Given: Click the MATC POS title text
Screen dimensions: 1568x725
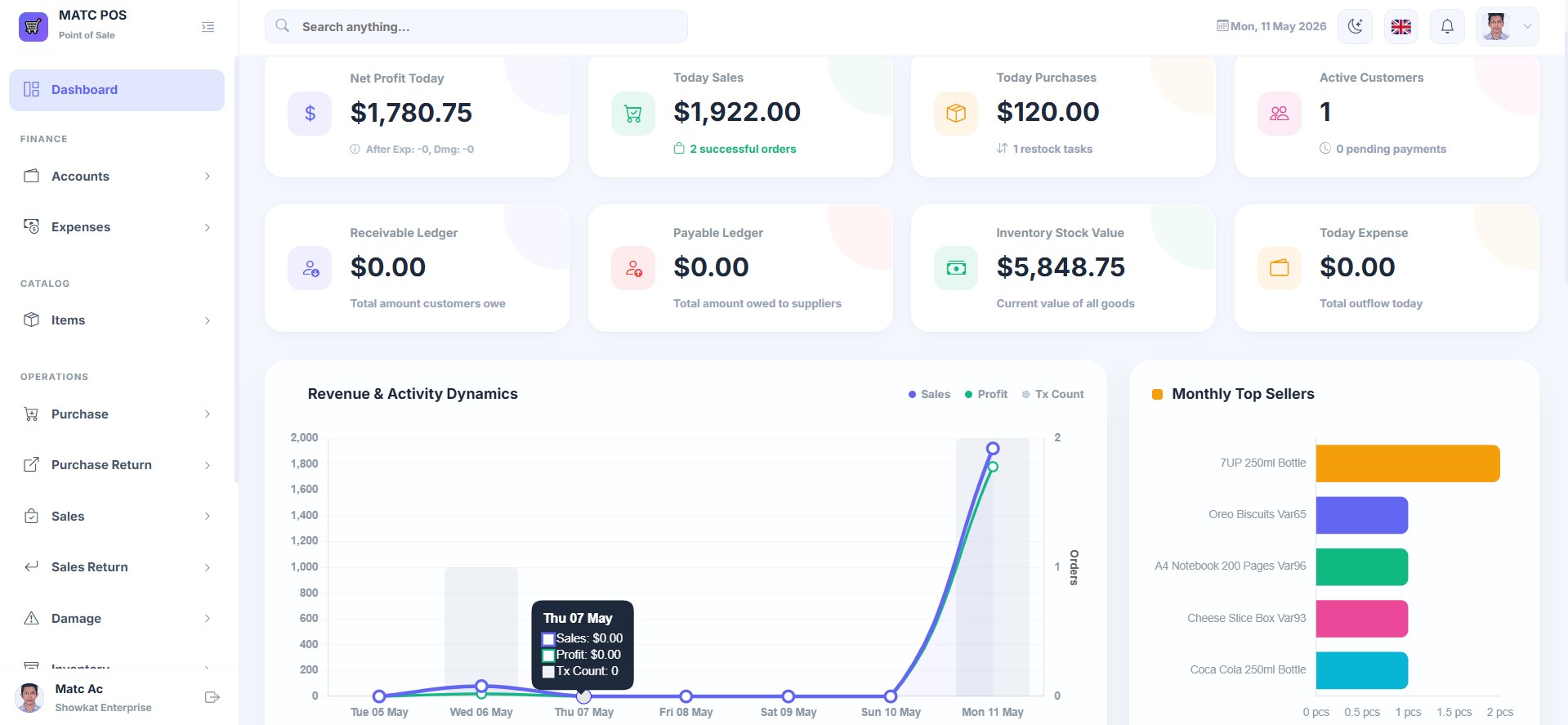Looking at the screenshot, I should coord(92,15).
